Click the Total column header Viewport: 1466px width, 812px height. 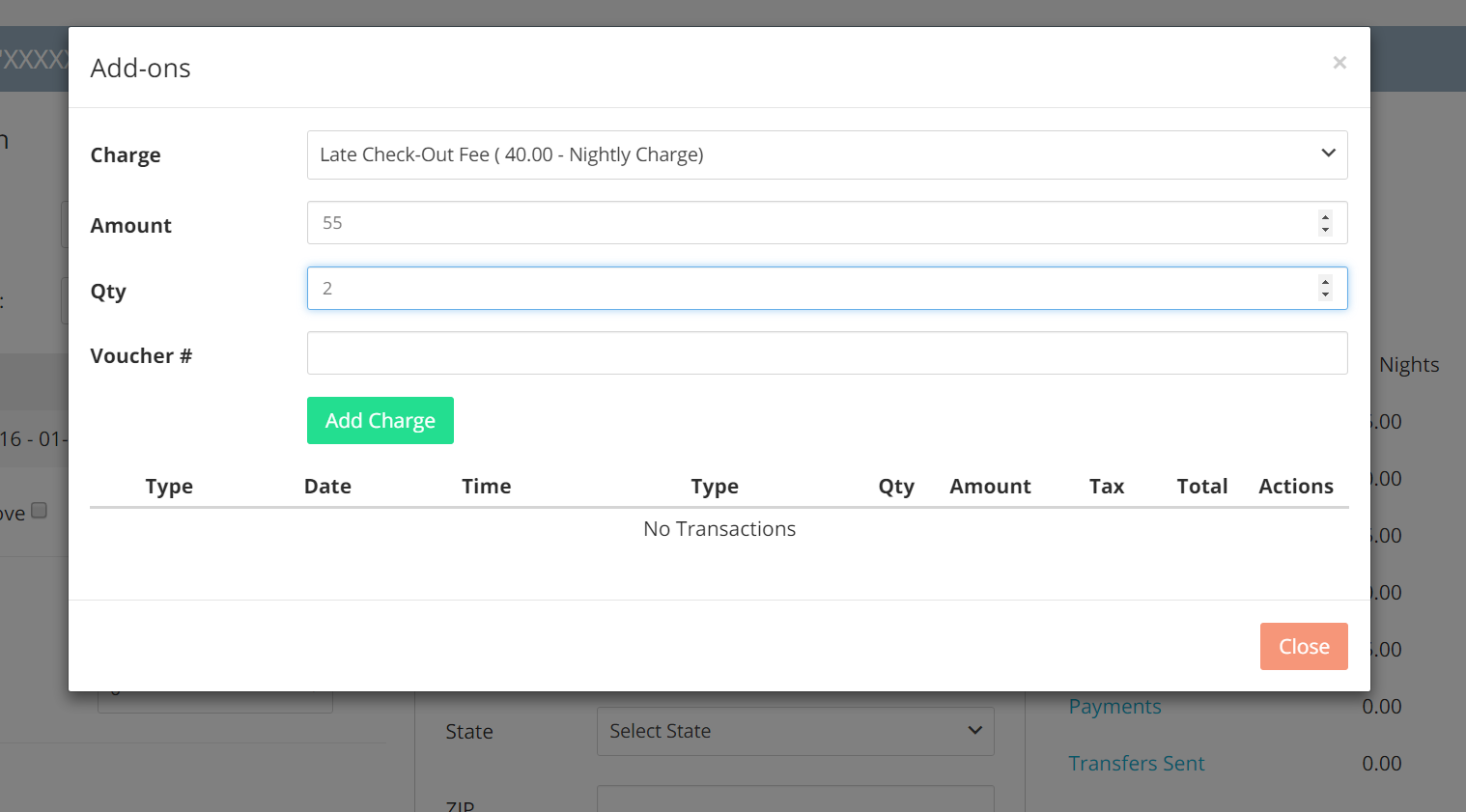1202,487
